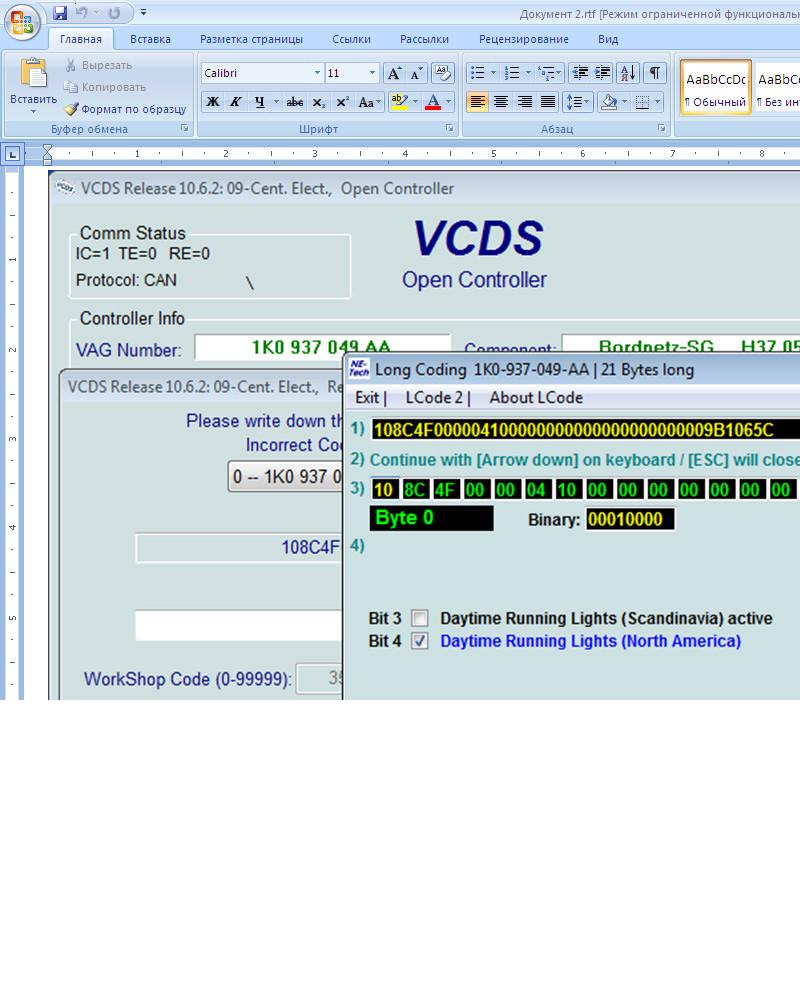This screenshot has height=1000, width=800.
Task: Toggle subscript formatting
Action: pyautogui.click(x=319, y=102)
